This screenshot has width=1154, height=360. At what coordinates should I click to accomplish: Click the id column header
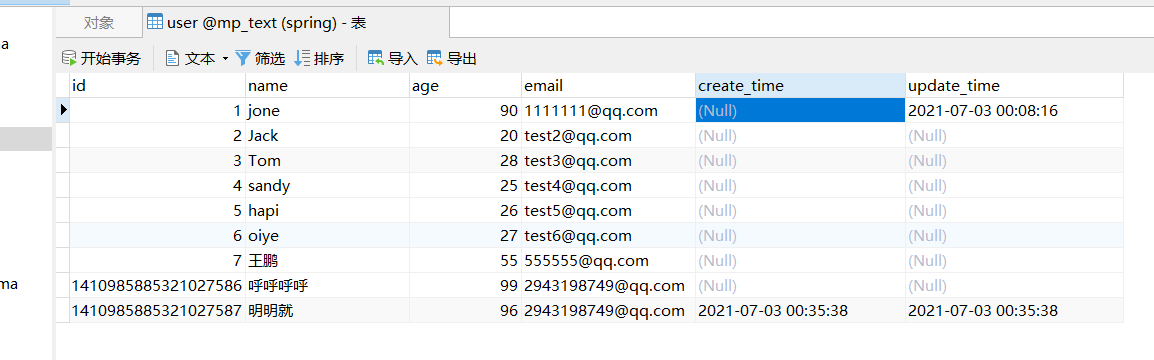[157, 85]
